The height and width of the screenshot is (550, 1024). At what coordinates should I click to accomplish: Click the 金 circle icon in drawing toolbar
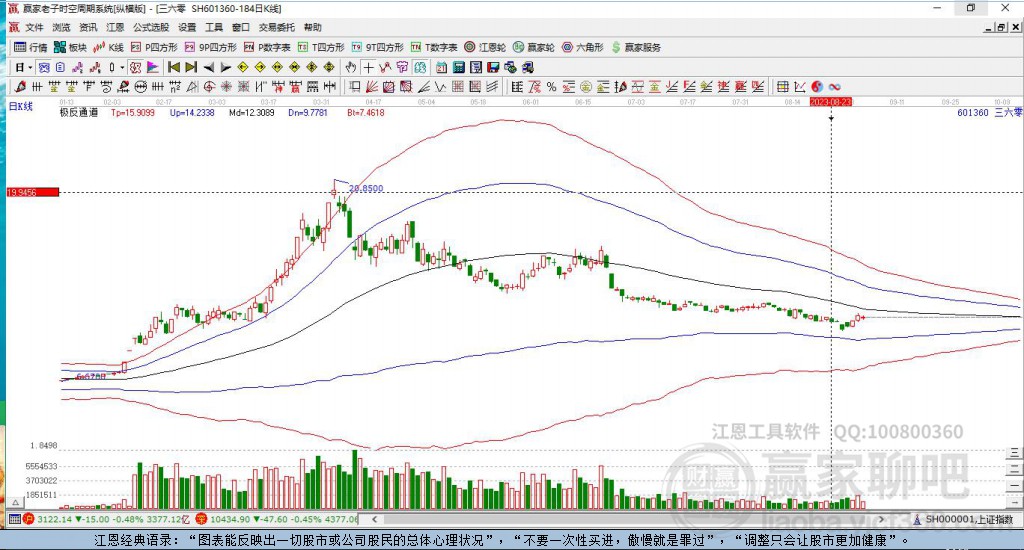586,86
